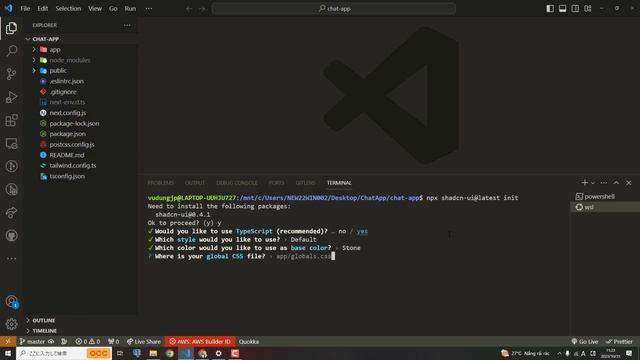The width and height of the screenshot is (640, 360).
Task: Switch to the OUTPUT panel tab
Action: coord(195,183)
